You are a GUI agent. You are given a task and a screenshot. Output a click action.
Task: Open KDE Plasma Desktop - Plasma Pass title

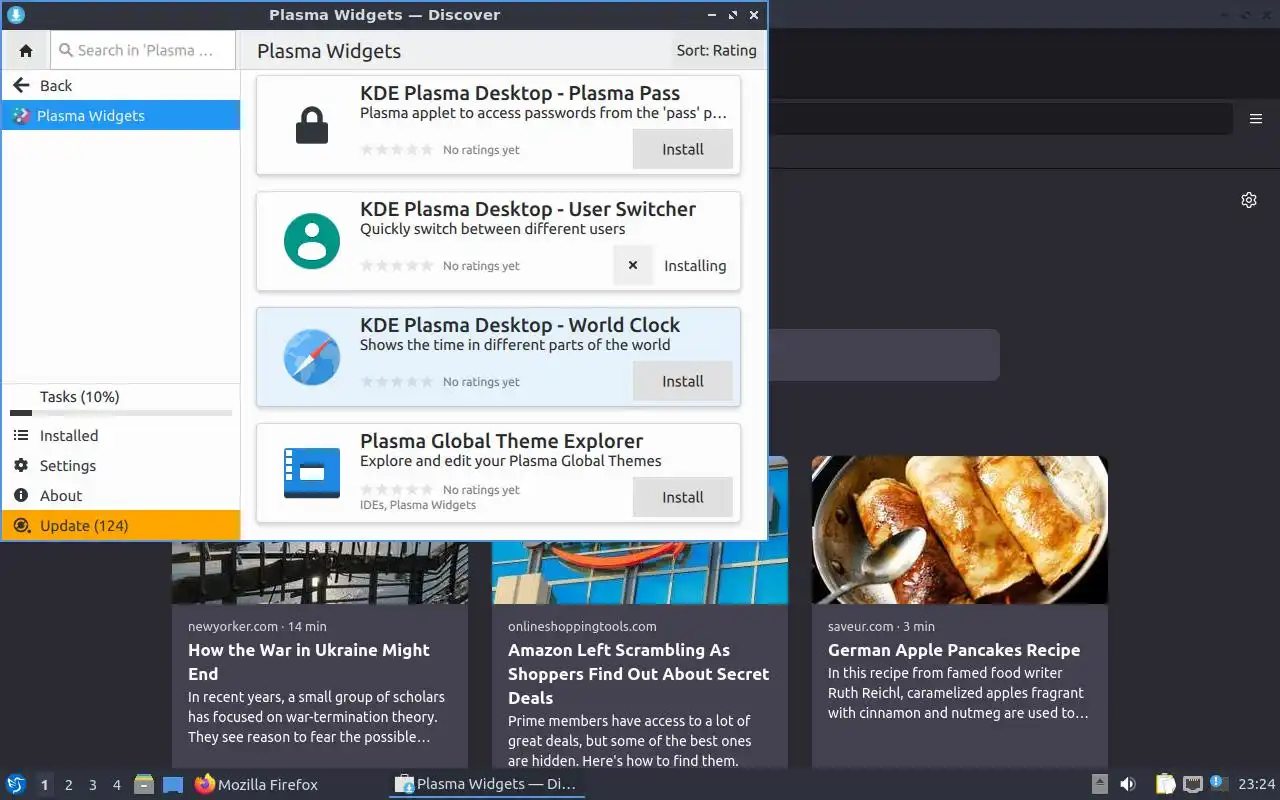520,93
